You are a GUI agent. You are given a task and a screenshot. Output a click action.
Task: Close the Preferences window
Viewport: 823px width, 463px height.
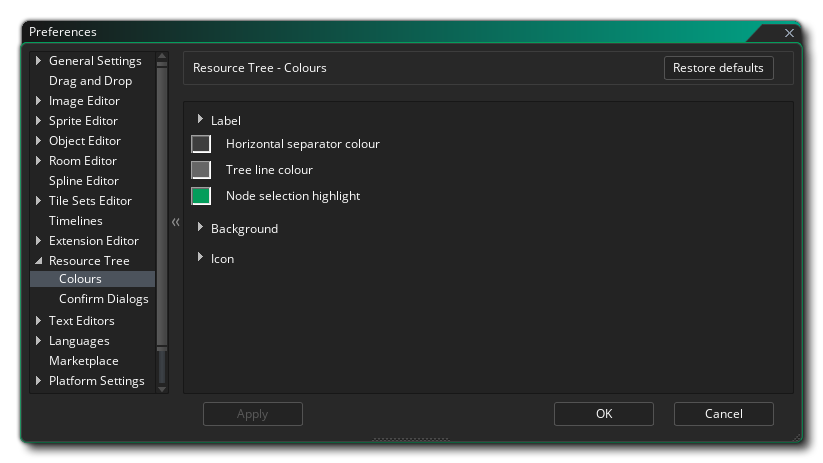(789, 33)
